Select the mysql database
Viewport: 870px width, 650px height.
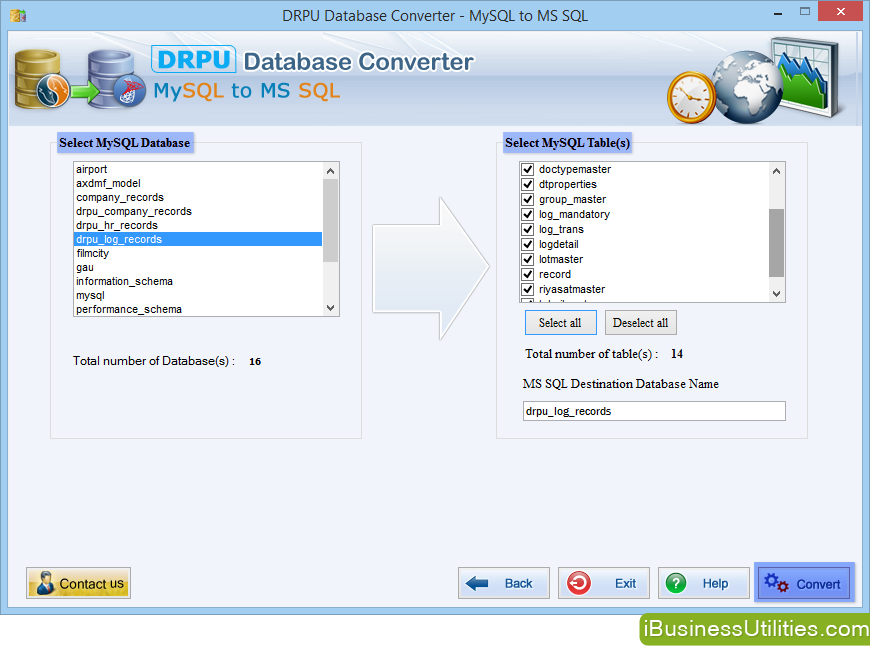click(198, 295)
